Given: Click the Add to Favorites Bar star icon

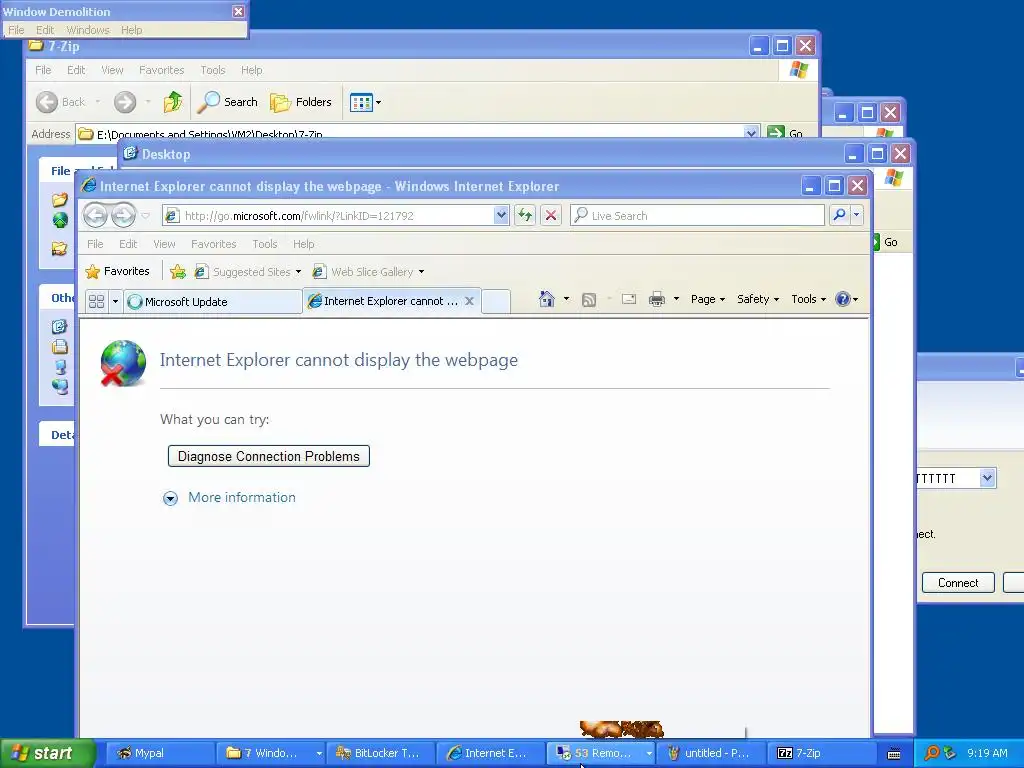Looking at the screenshot, I should 178,272.
